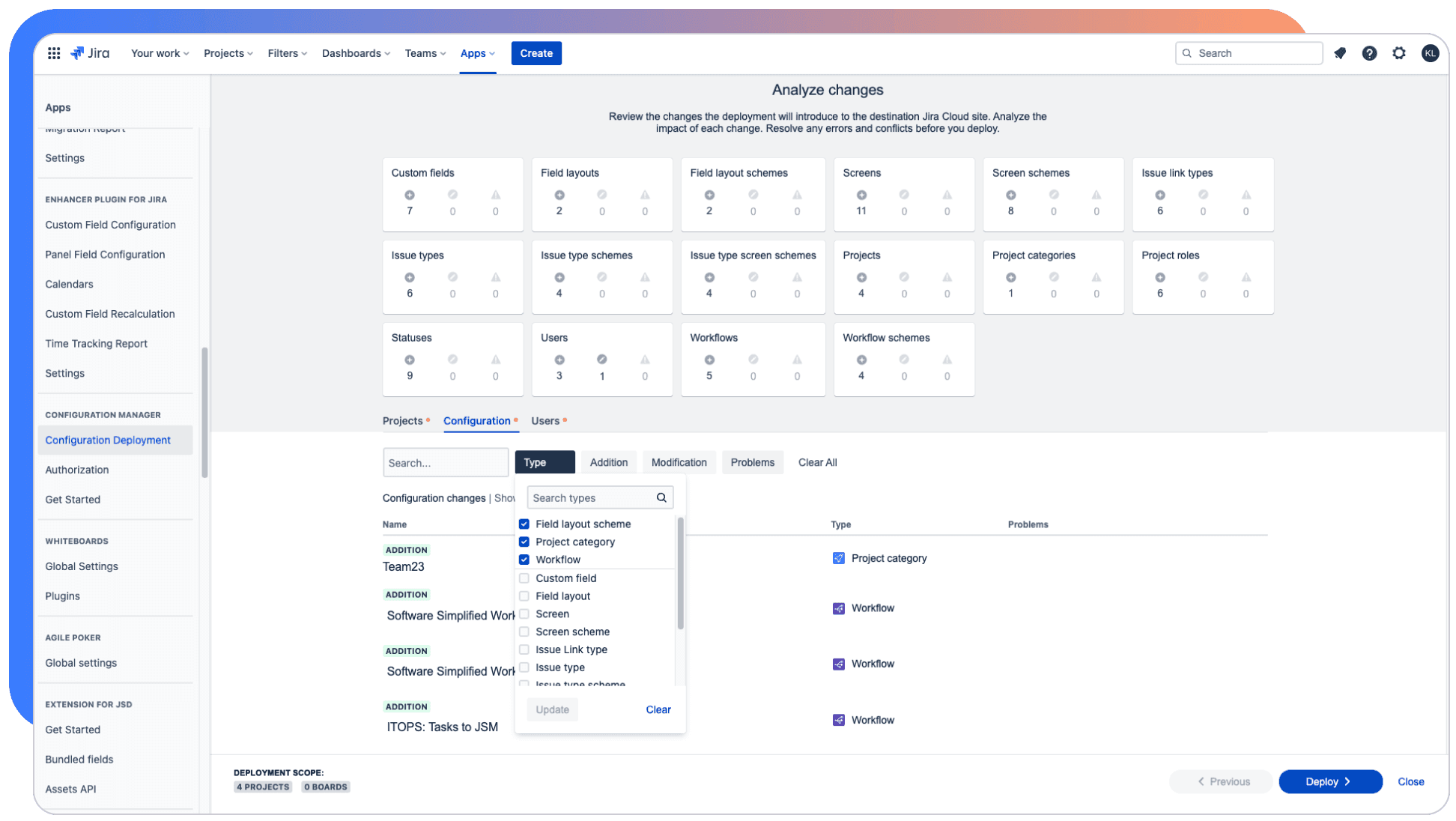Click the magnifier icon in Search types field
Screen dimensions: 1456x821
click(661, 497)
